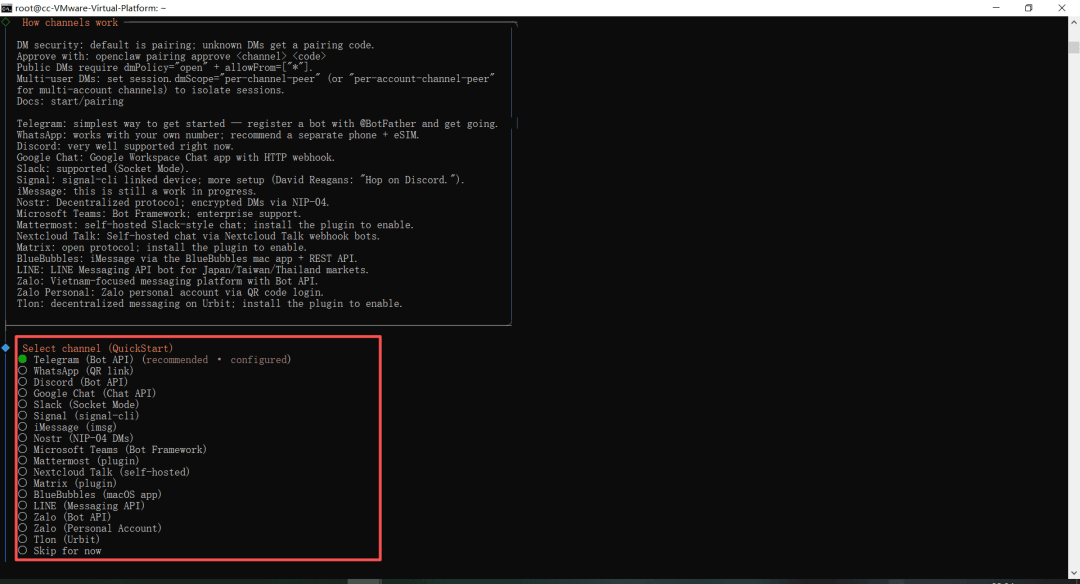
Task: Click the scrollbar down arrow
Action: coord(1074,573)
